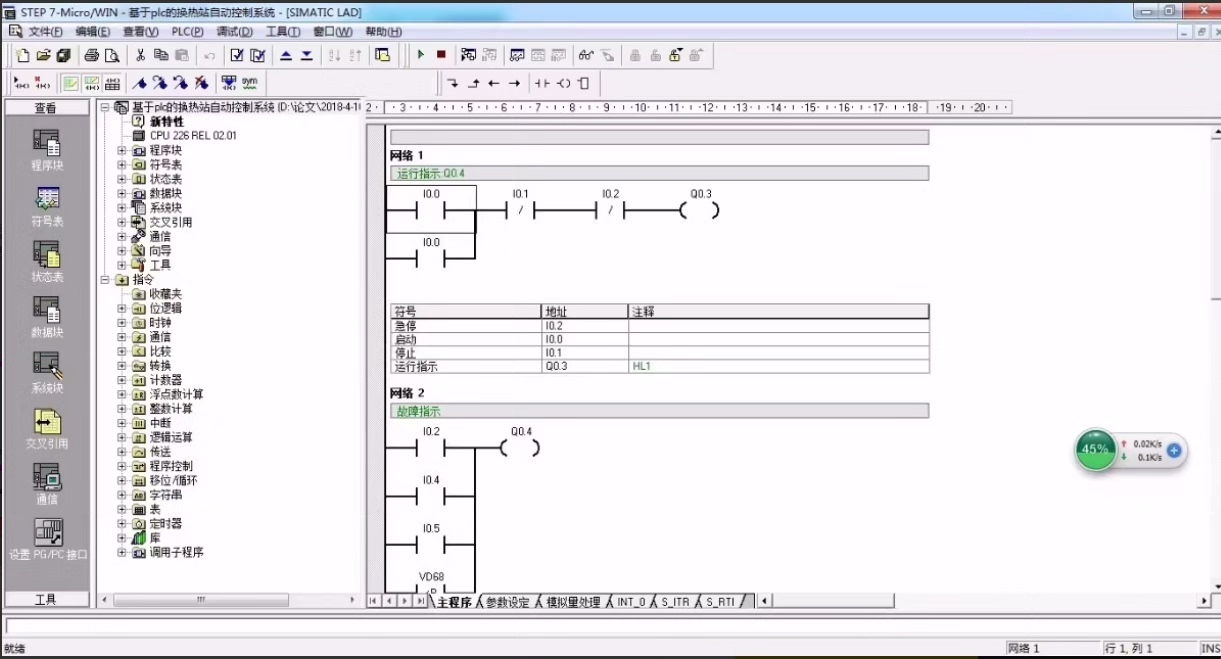Switch to the 参数设定 tab
Viewport: 1221px width, 659px height.
(x=508, y=602)
